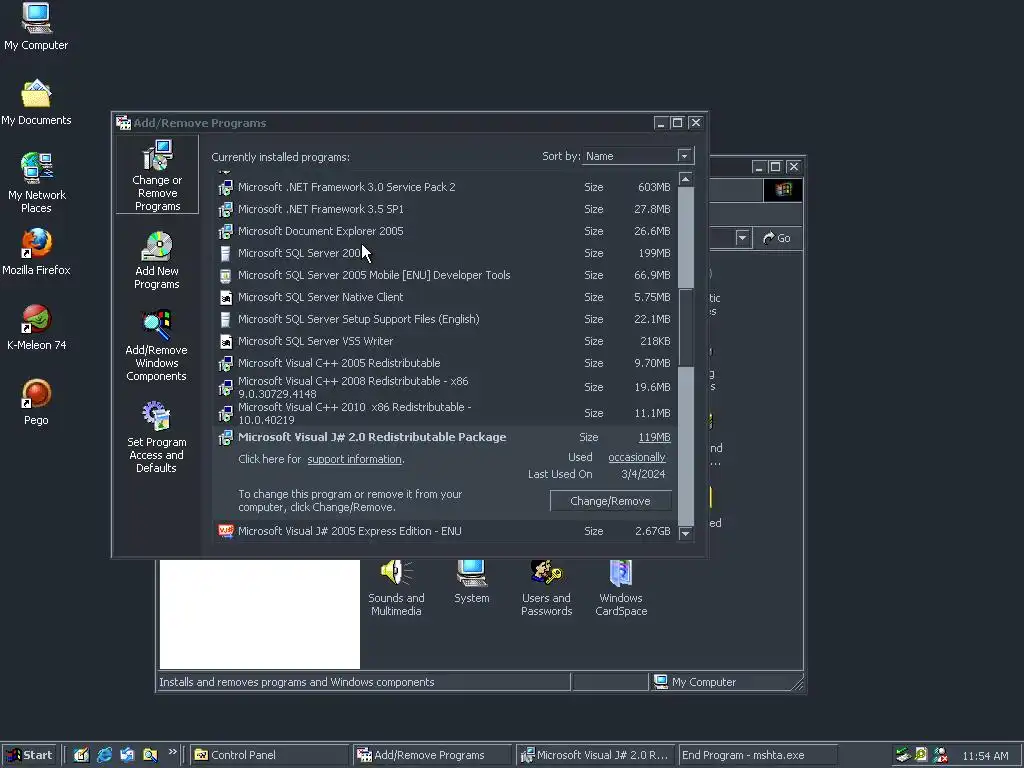This screenshot has width=1024, height=768.
Task: Open Windows CardSpace in Control Panel
Action: click(621, 588)
